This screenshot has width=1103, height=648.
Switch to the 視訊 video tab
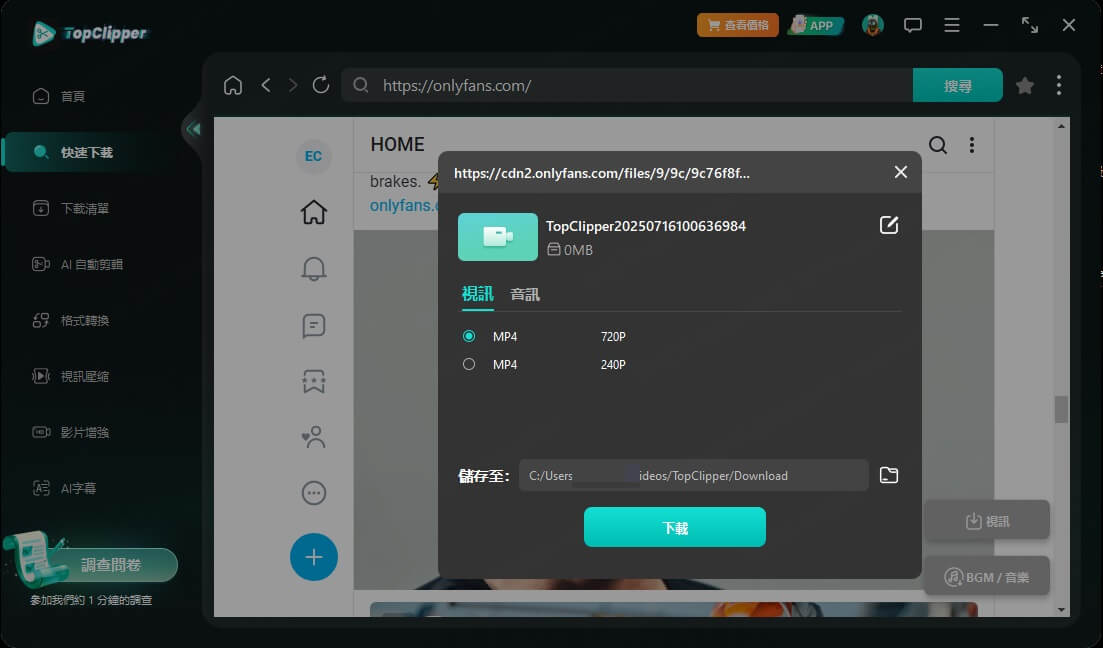point(477,294)
